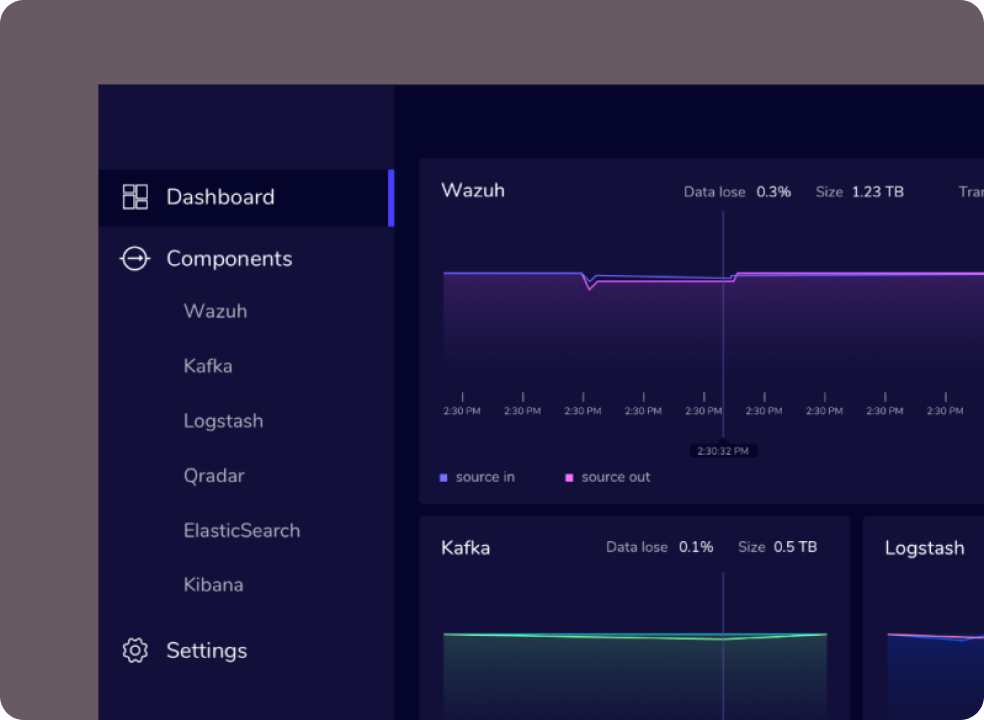
Task: Click the Wazuh chart card title
Action: tap(472, 190)
